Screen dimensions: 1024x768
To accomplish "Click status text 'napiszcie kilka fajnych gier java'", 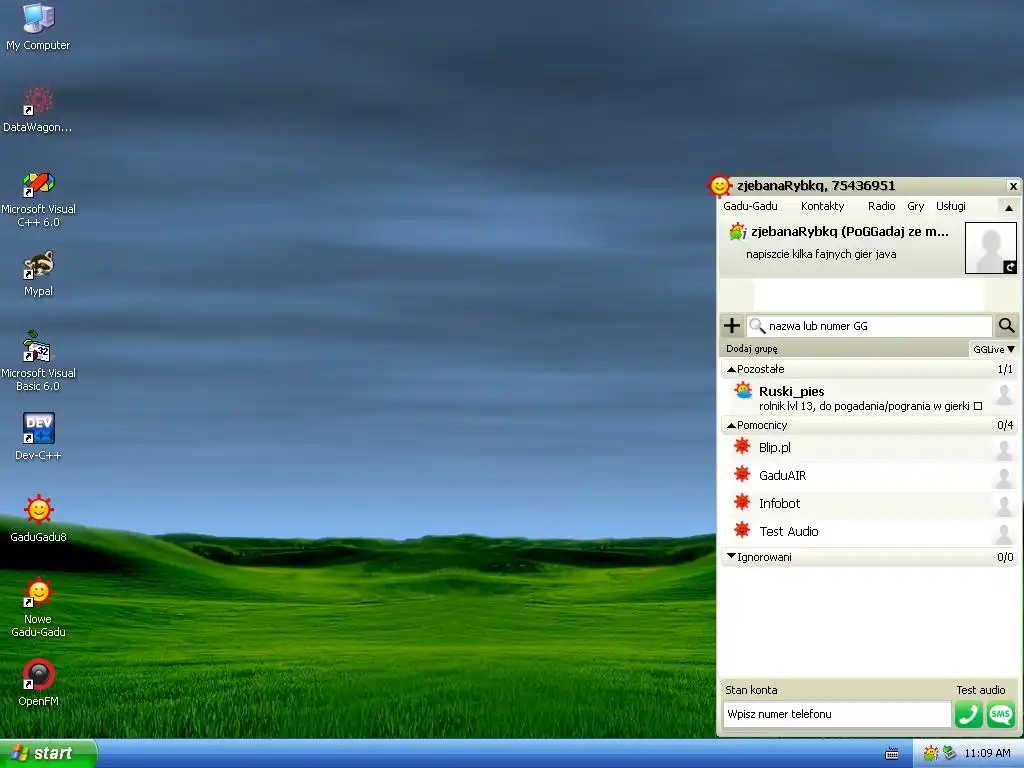I will click(x=821, y=254).
